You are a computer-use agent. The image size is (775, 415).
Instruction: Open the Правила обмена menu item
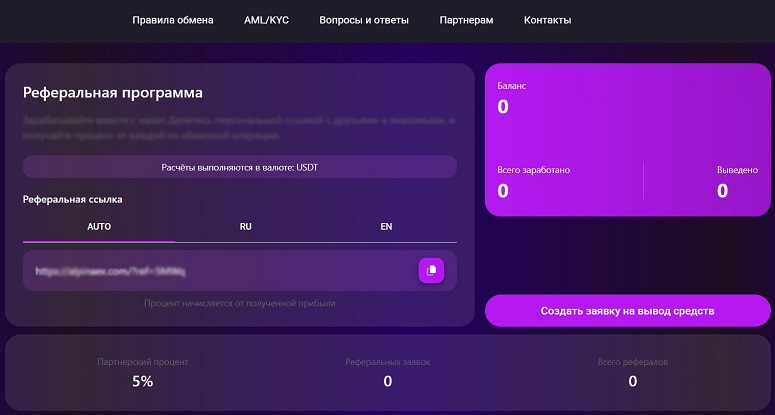coord(173,20)
